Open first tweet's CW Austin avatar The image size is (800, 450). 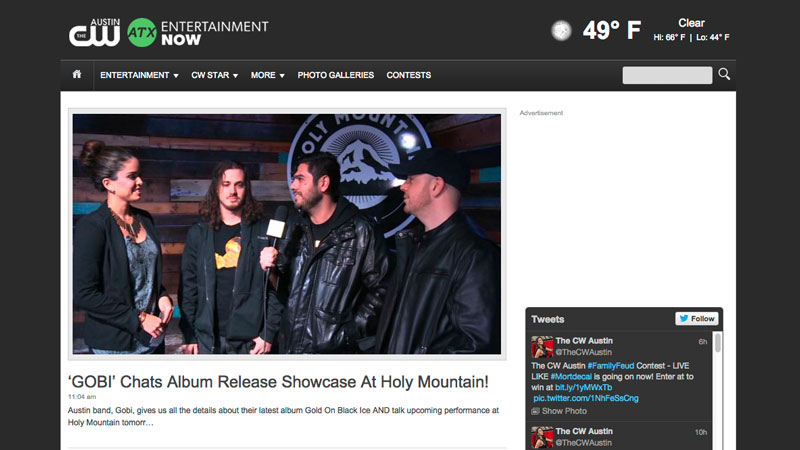coord(542,347)
